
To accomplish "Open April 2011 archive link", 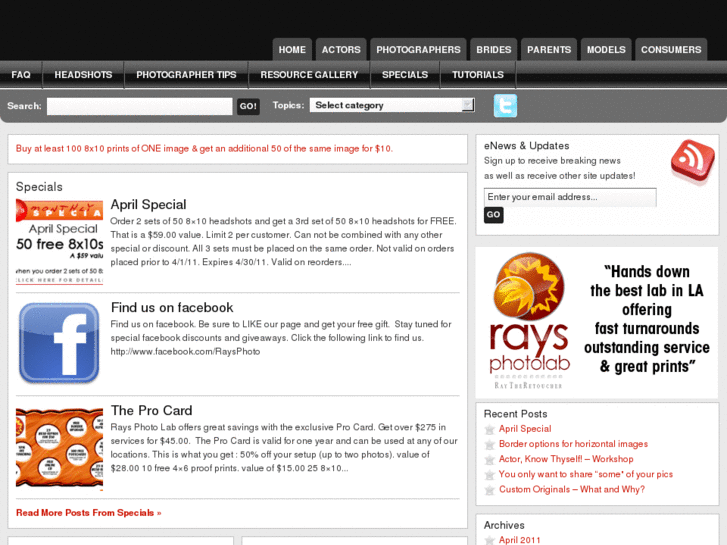I will (519, 540).
